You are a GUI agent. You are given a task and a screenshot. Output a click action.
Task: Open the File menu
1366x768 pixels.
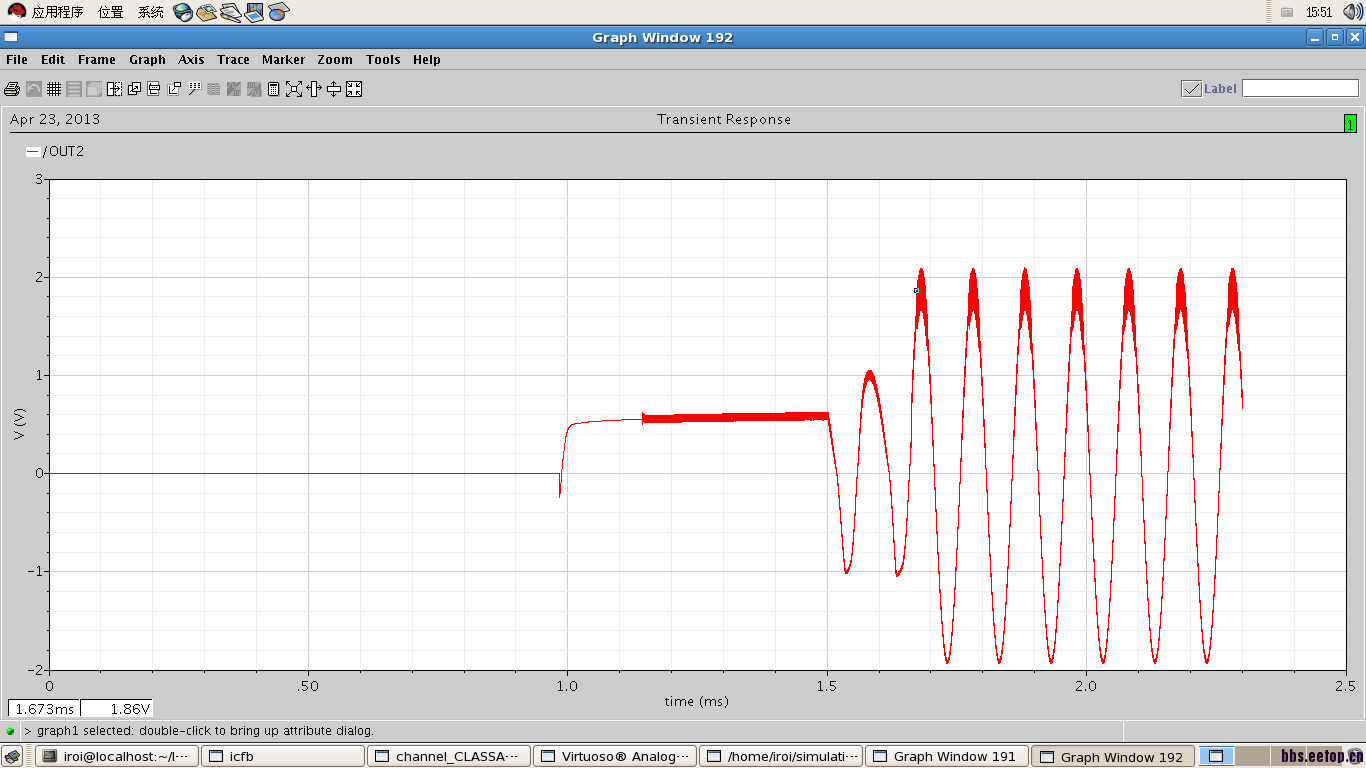[17, 60]
